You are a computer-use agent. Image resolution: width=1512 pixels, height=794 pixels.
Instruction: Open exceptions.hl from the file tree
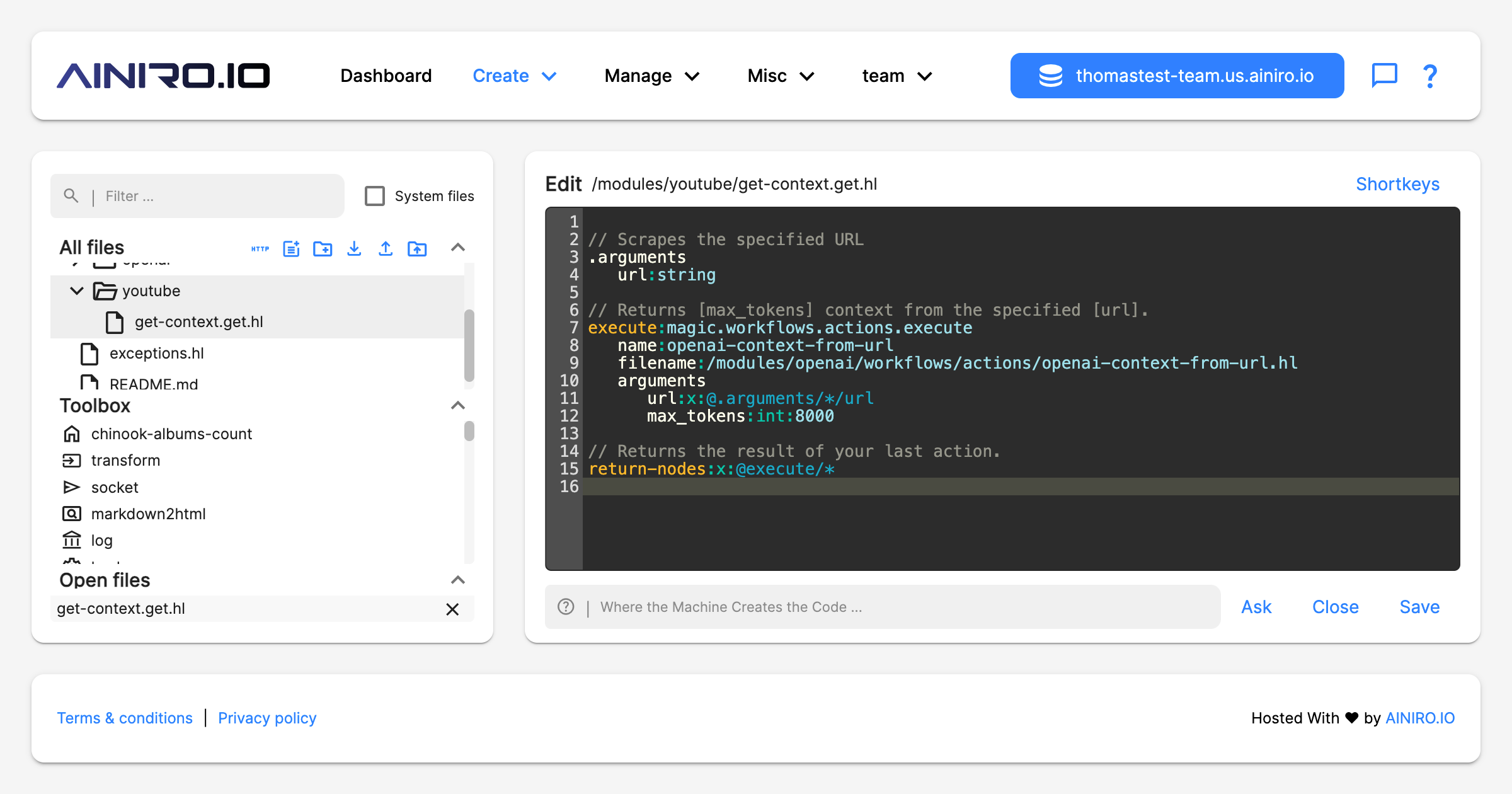157,354
